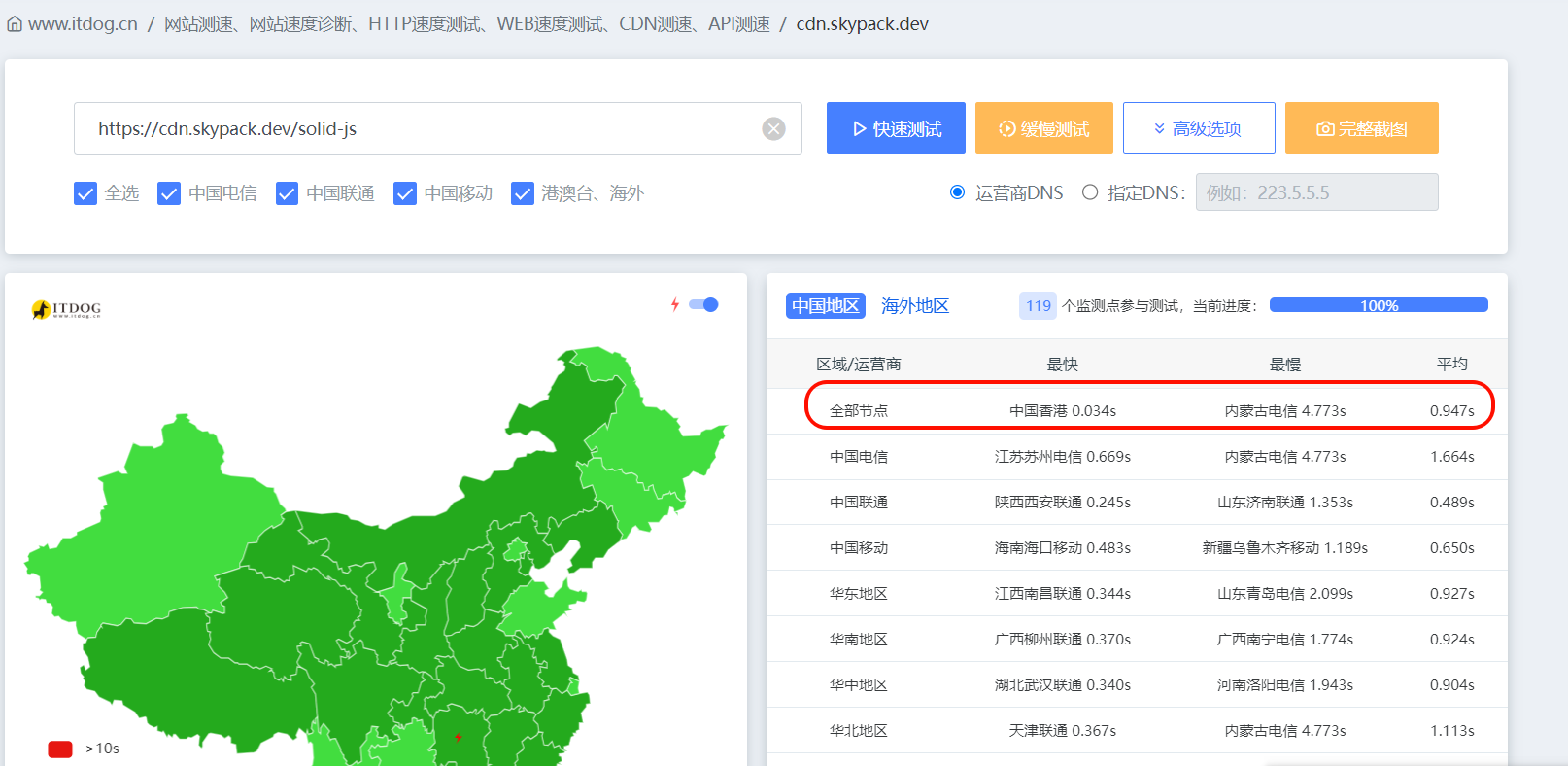Expand the 高级选项 dropdown
Viewport: 1568px width, 766px height.
coord(1199,127)
